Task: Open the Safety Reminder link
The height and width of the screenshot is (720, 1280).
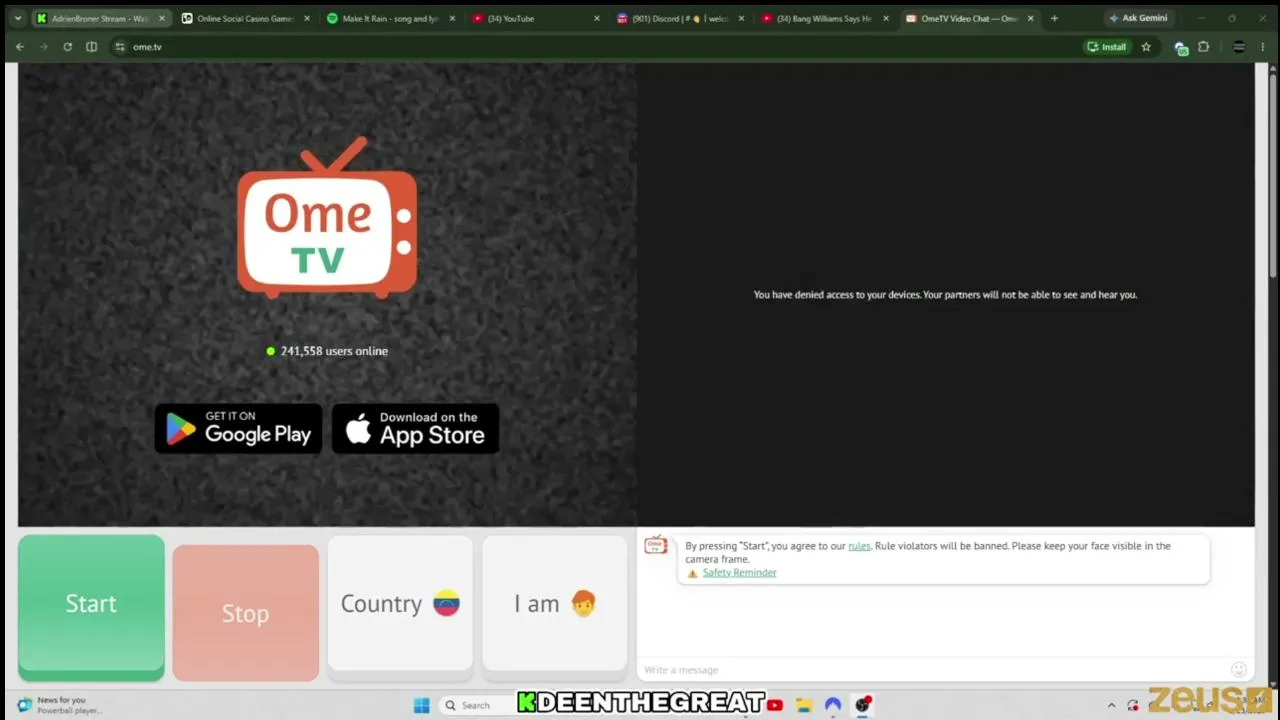Action: point(739,573)
